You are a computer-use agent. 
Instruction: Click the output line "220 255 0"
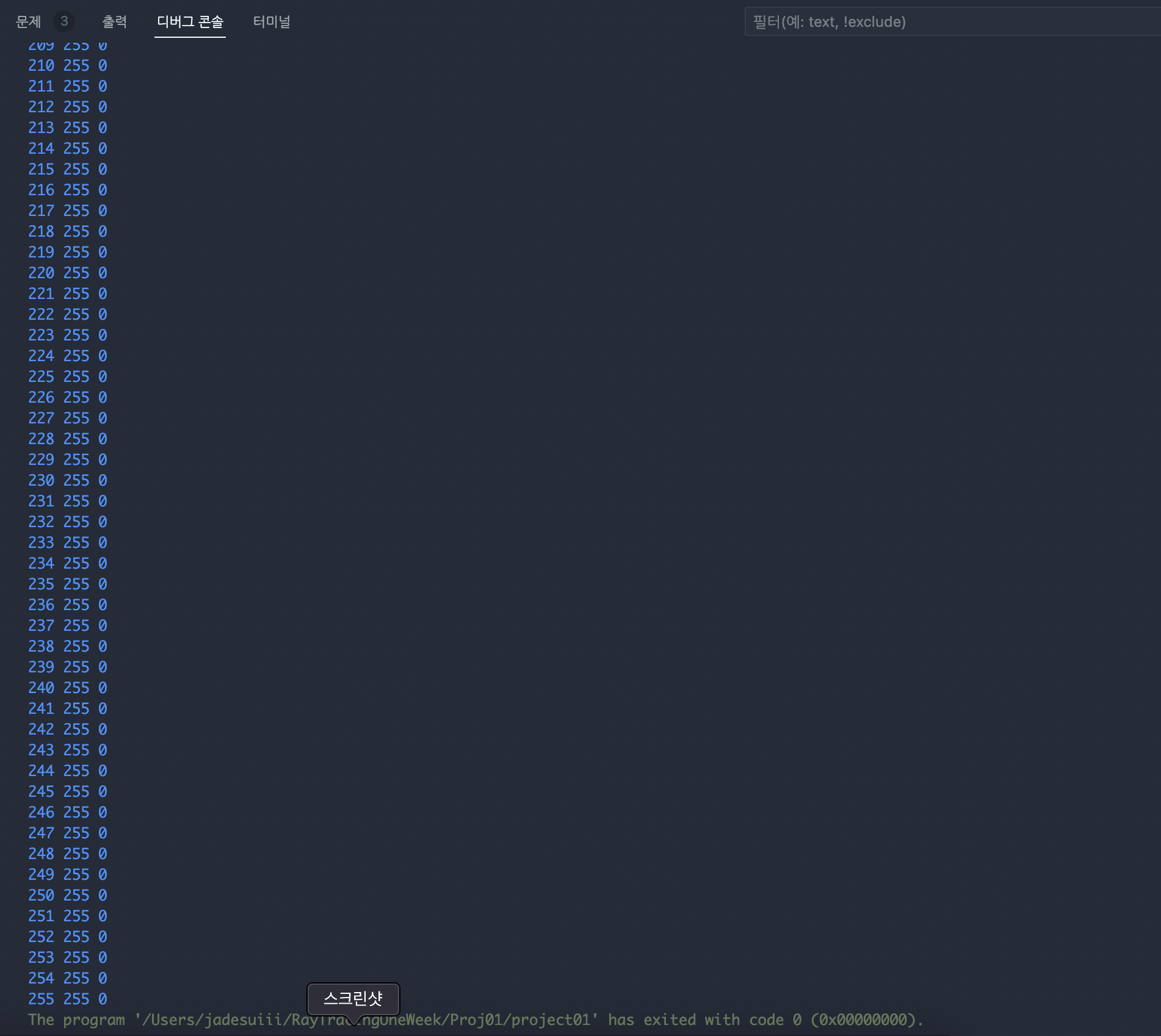click(x=68, y=273)
